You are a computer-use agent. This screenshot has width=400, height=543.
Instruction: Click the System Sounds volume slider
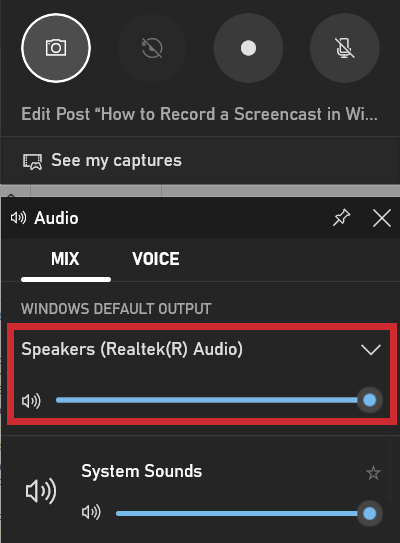(243, 513)
